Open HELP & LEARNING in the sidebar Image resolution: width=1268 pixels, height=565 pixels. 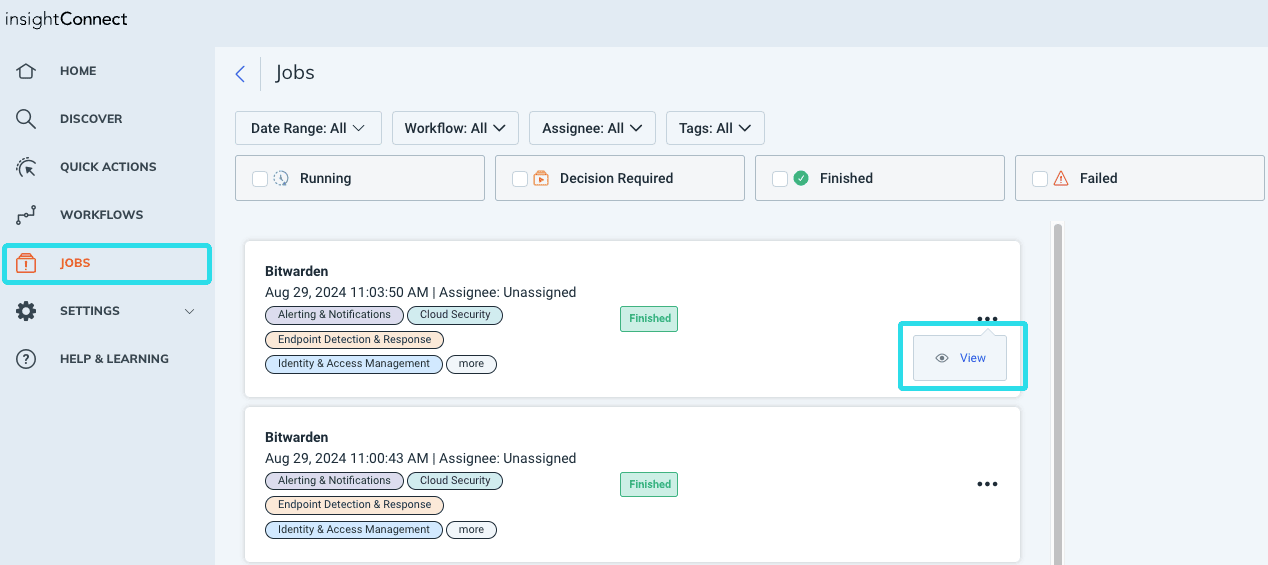[x=114, y=359]
